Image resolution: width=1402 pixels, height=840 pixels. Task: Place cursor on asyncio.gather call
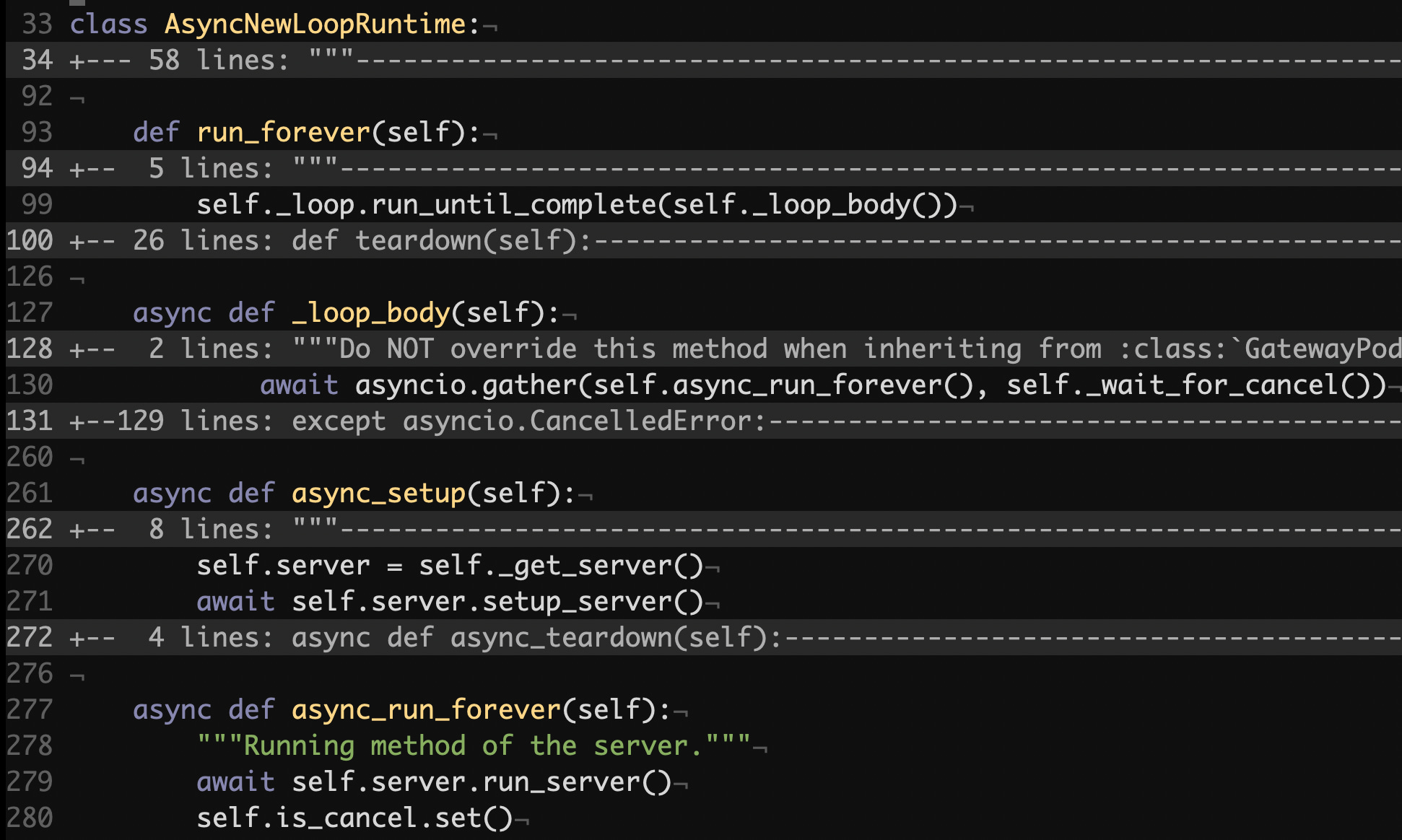[466, 385]
